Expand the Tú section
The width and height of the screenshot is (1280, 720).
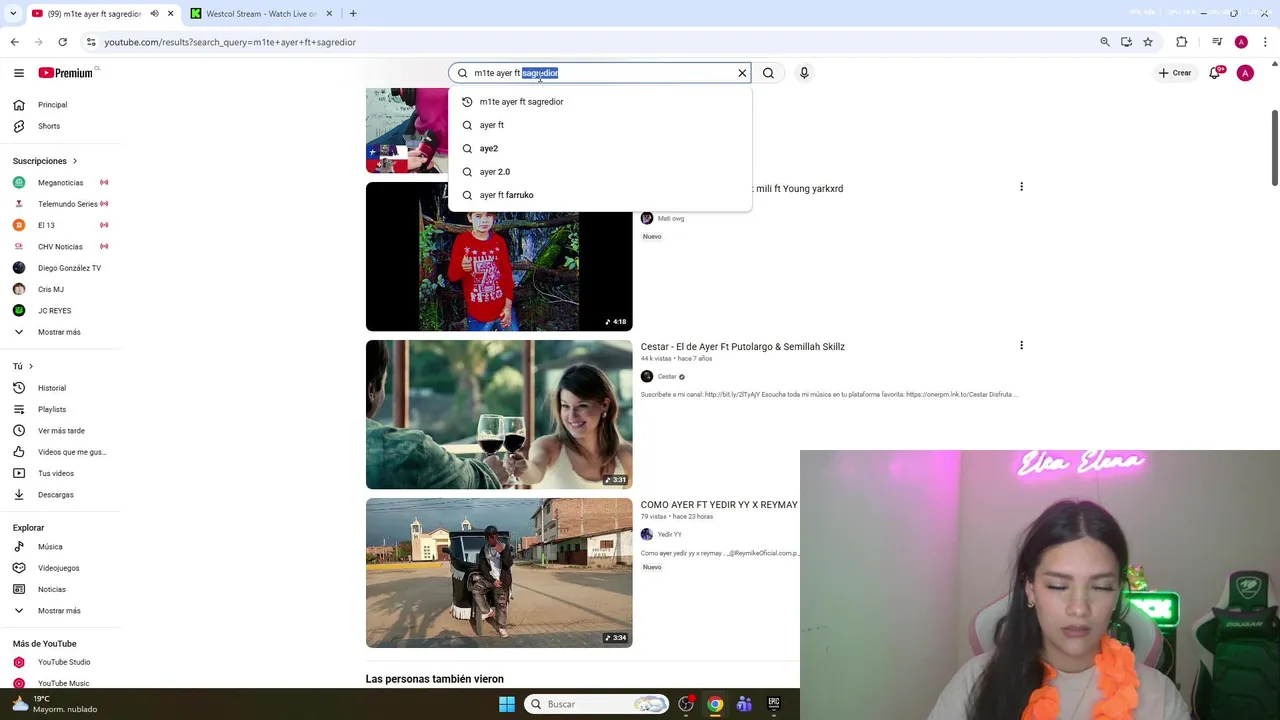pyautogui.click(x=23, y=366)
